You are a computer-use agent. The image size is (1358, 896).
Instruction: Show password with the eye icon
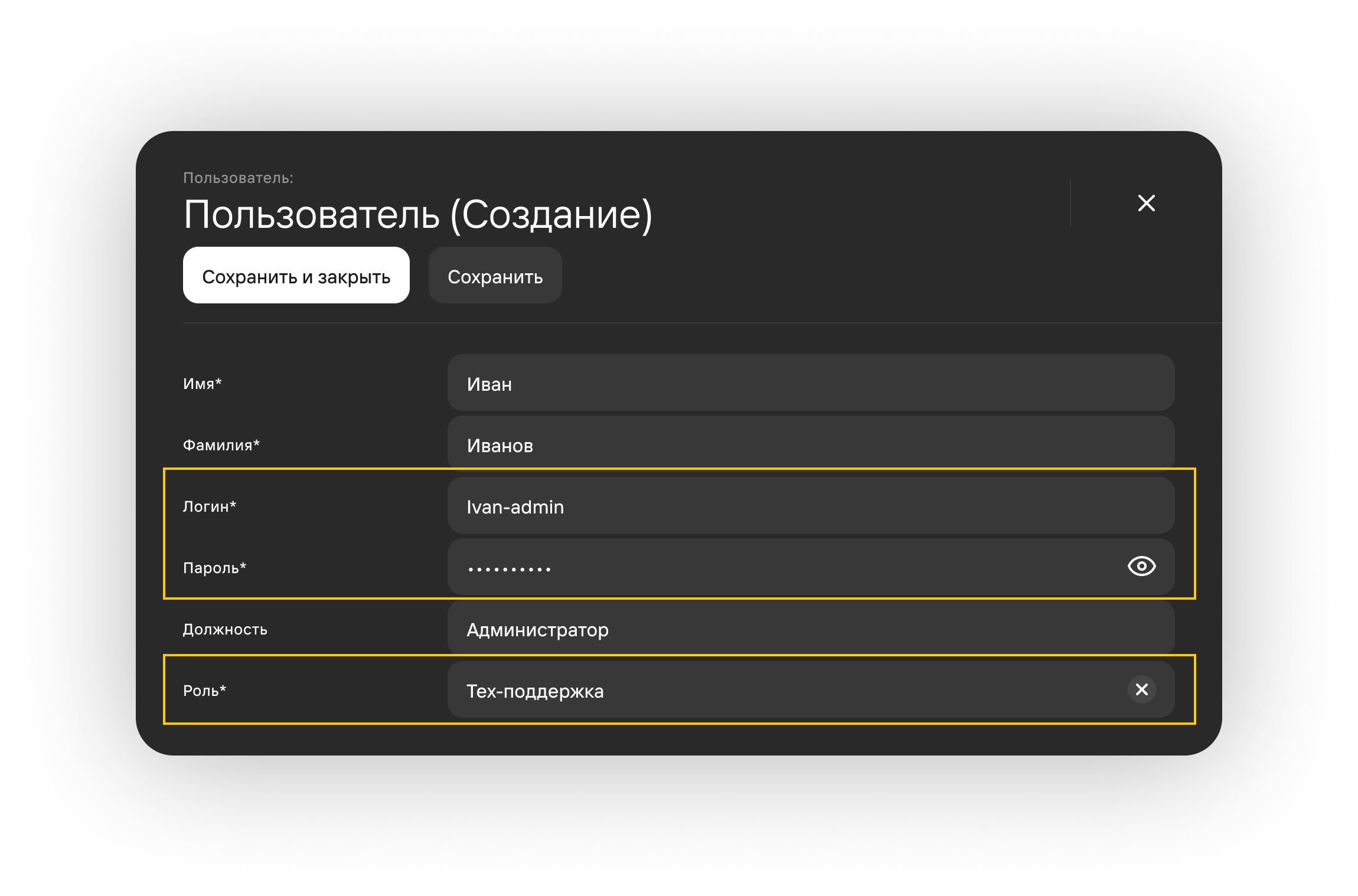point(1141,567)
